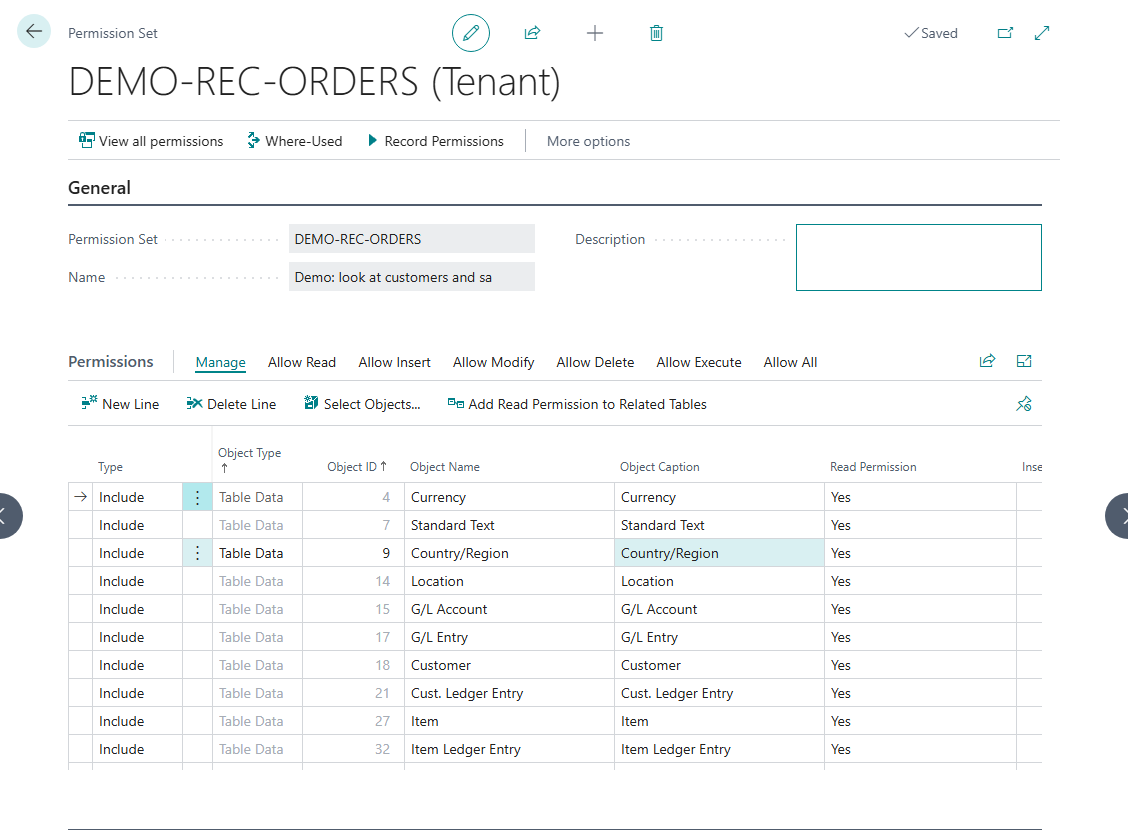
Task: Select the Country/Region caption cell
Action: pos(719,553)
